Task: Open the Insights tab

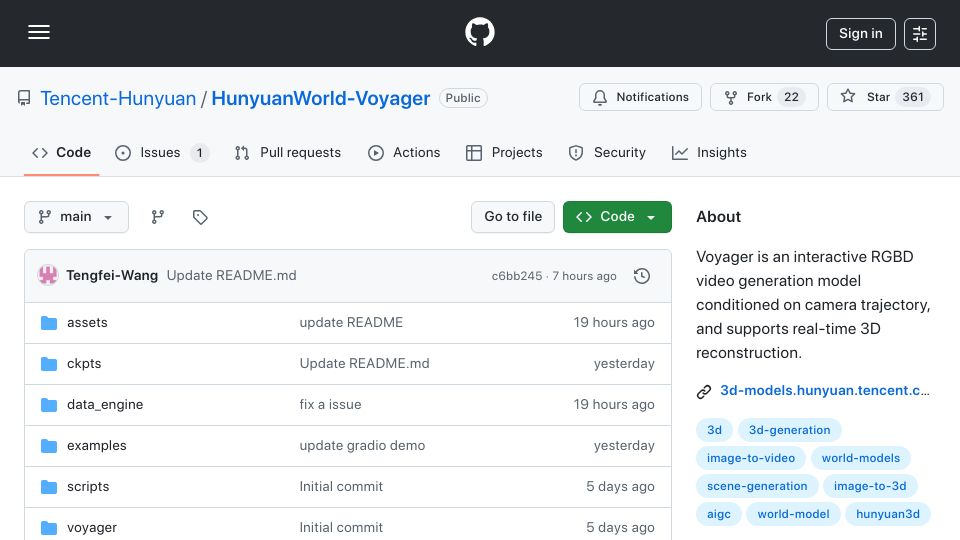Action: tap(709, 152)
